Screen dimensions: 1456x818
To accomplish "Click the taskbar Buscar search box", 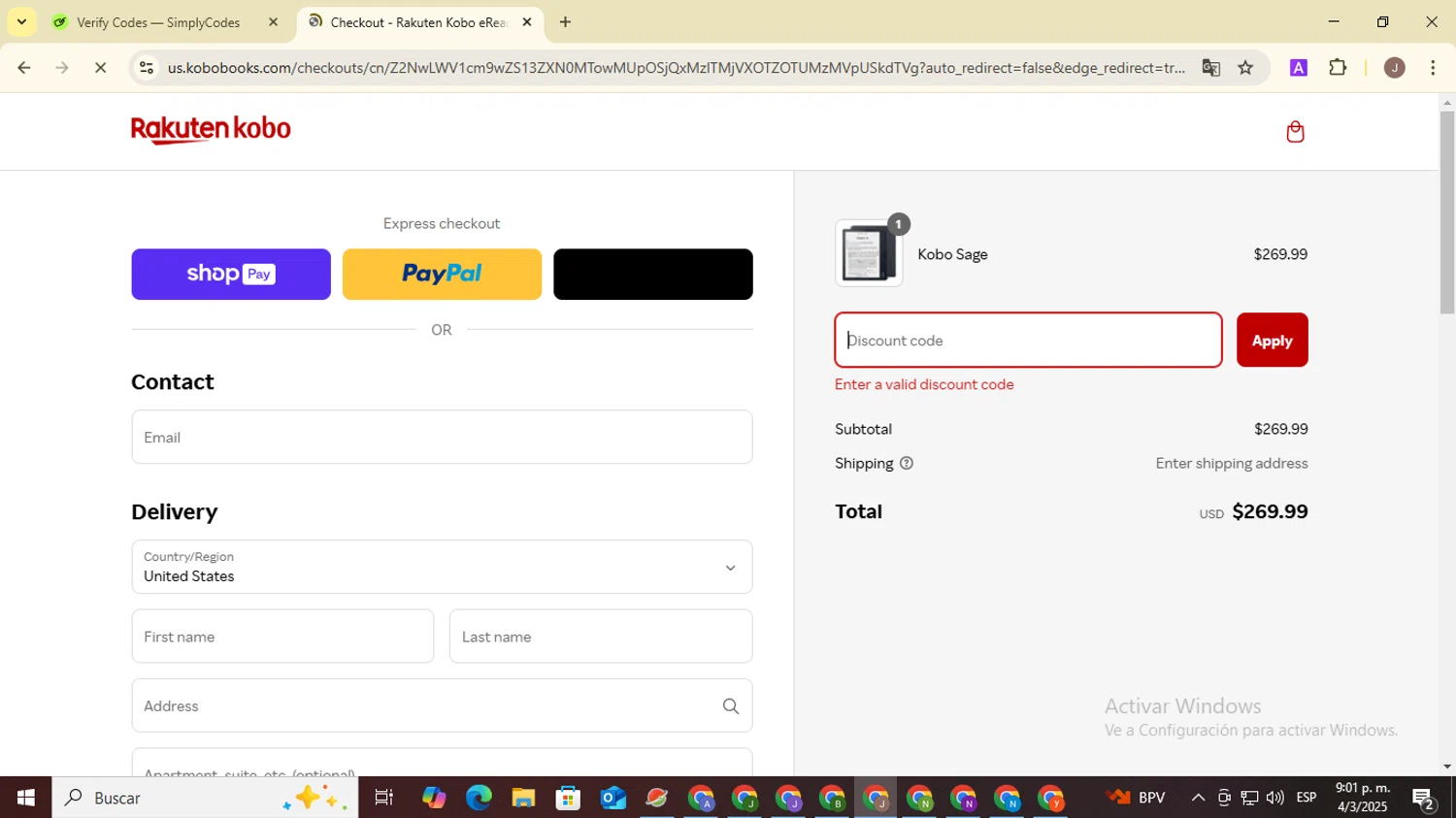I will (205, 798).
